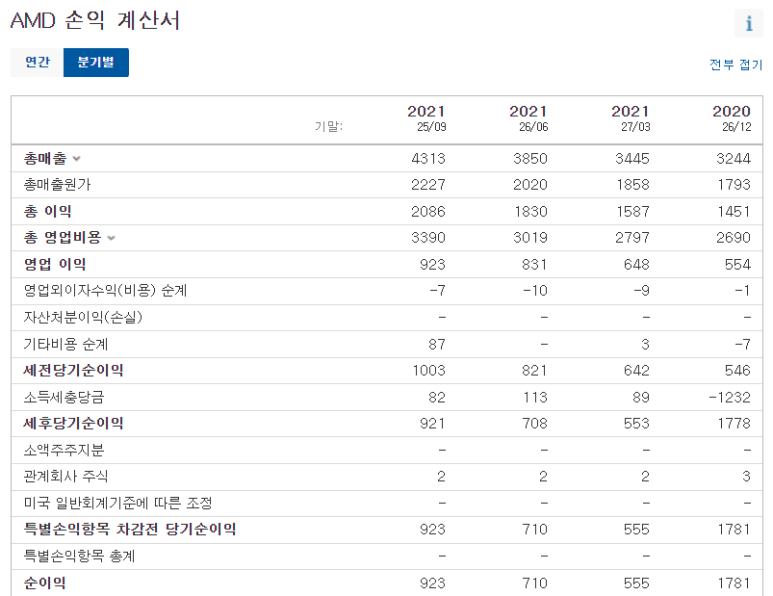Click gross profit value 1830

click(x=531, y=211)
